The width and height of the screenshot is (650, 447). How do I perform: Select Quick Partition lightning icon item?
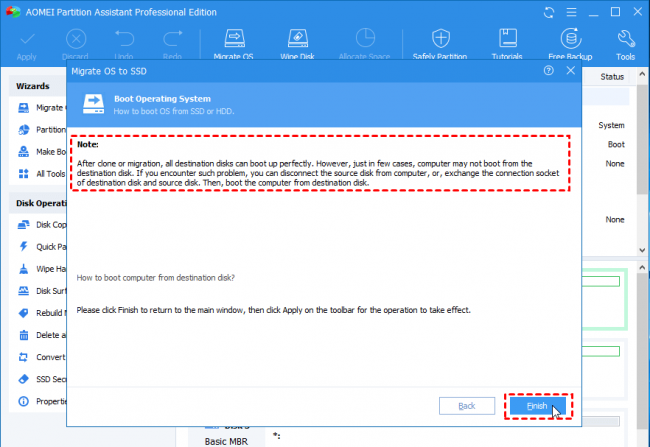pos(42,247)
